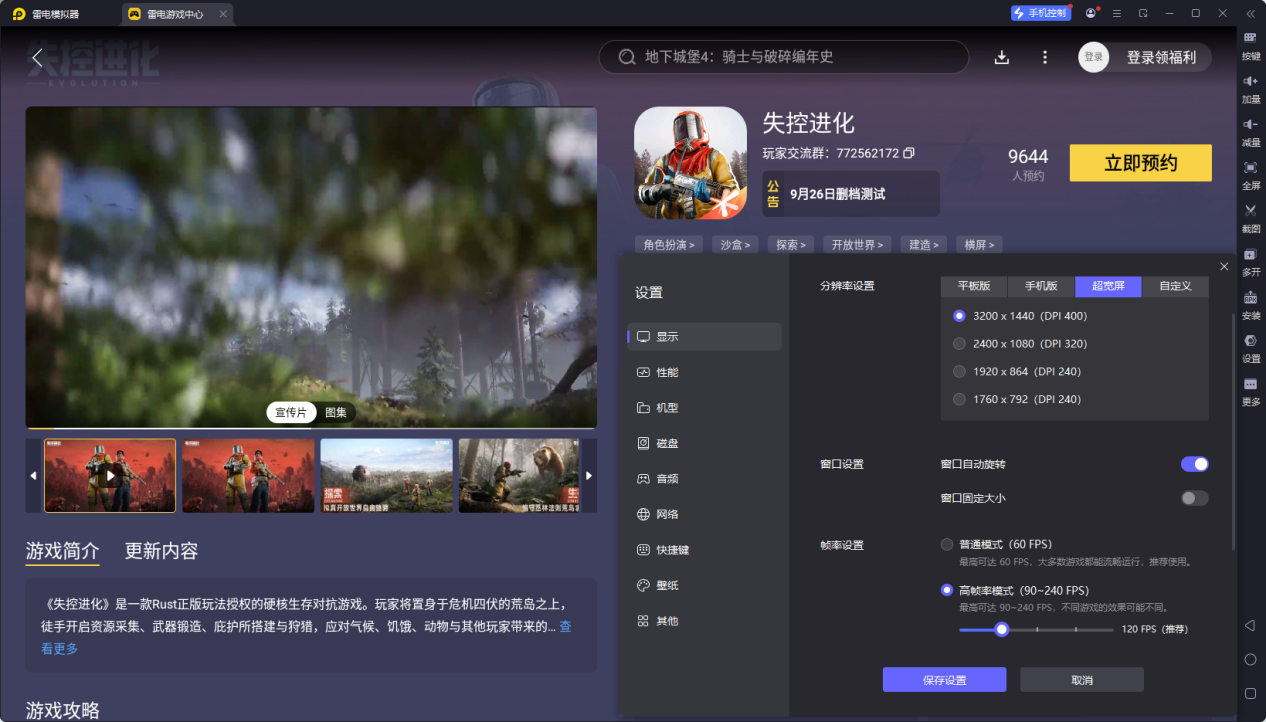Click the 立即预约 button
The height and width of the screenshot is (722, 1266).
tap(1140, 163)
